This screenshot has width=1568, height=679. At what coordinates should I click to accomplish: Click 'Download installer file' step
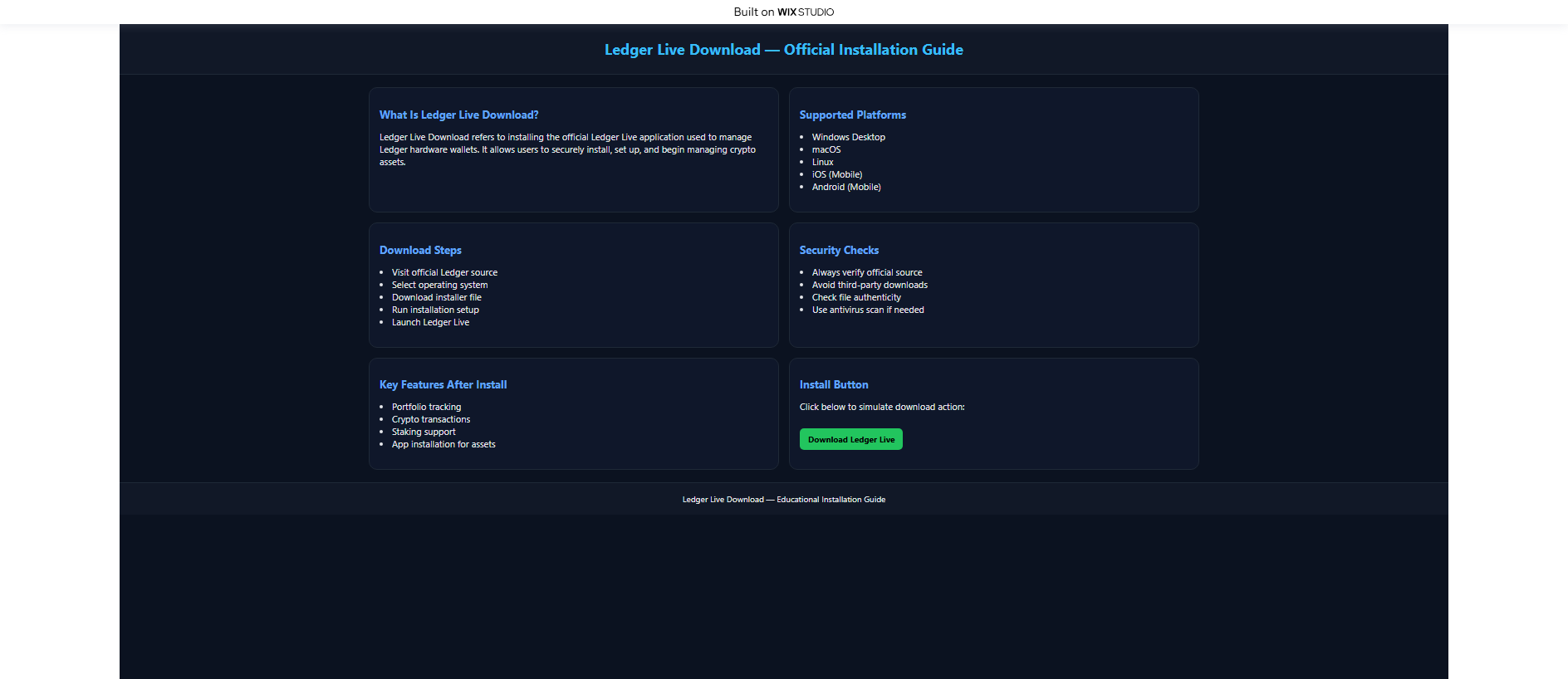pos(436,297)
